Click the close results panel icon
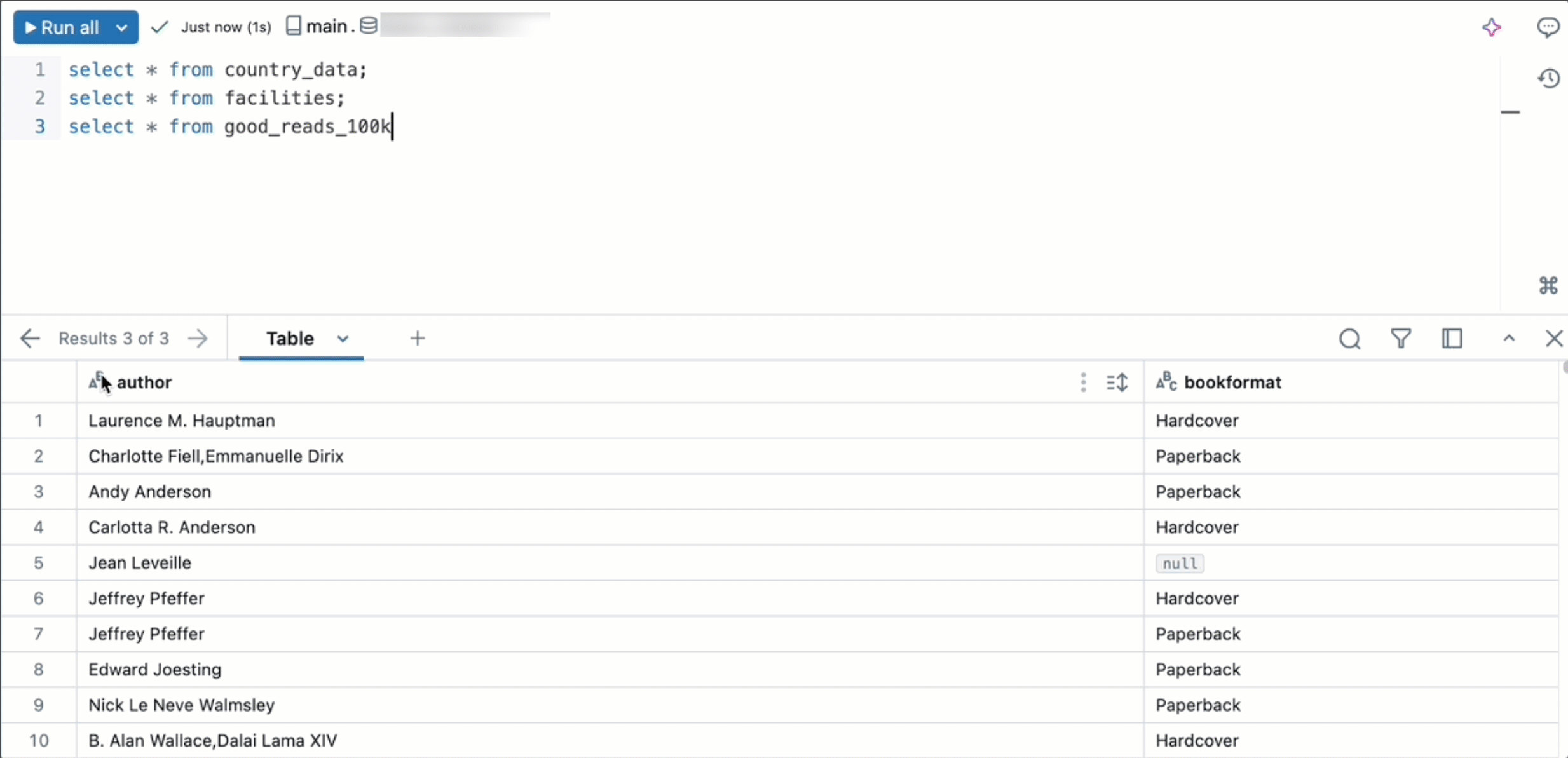 pyautogui.click(x=1553, y=338)
